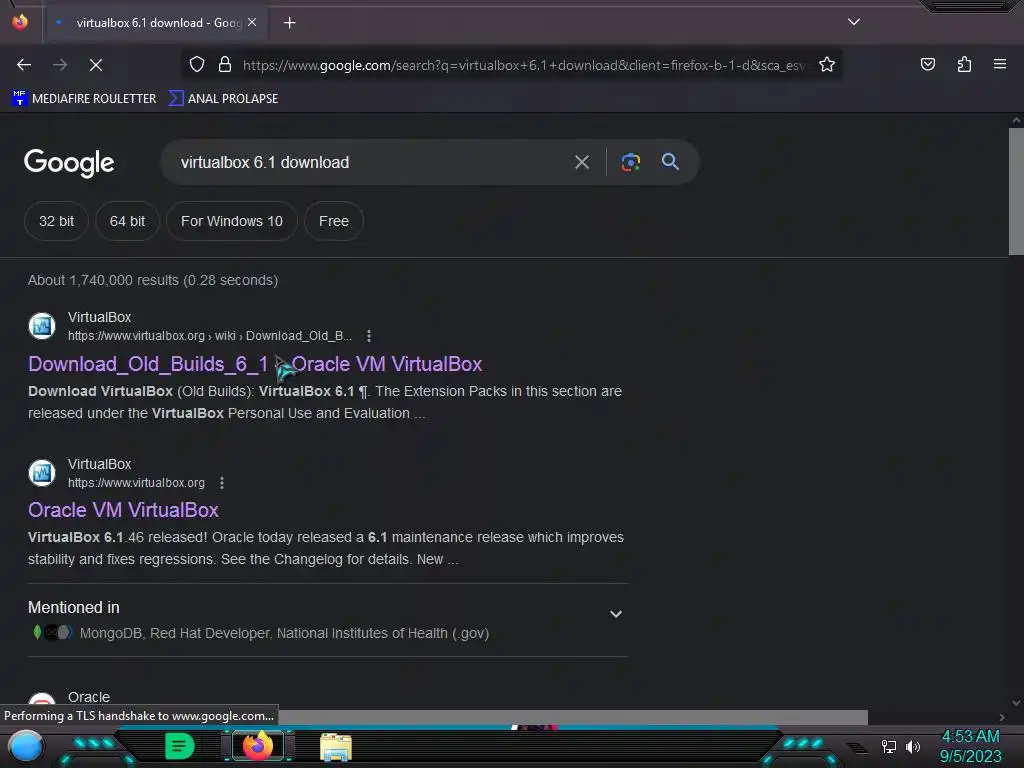The height and width of the screenshot is (768, 1024).
Task: Close the virtualbox 6.1 download tab
Action: (252, 22)
